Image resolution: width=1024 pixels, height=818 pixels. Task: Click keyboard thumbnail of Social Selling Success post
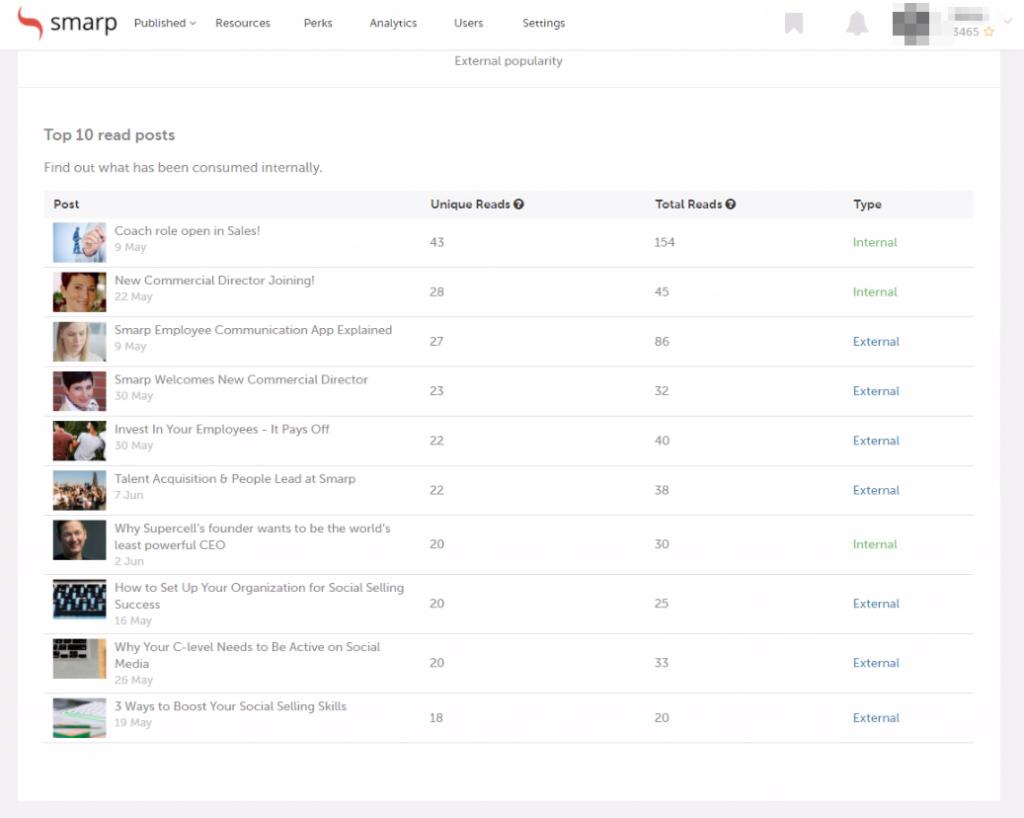pos(79,599)
